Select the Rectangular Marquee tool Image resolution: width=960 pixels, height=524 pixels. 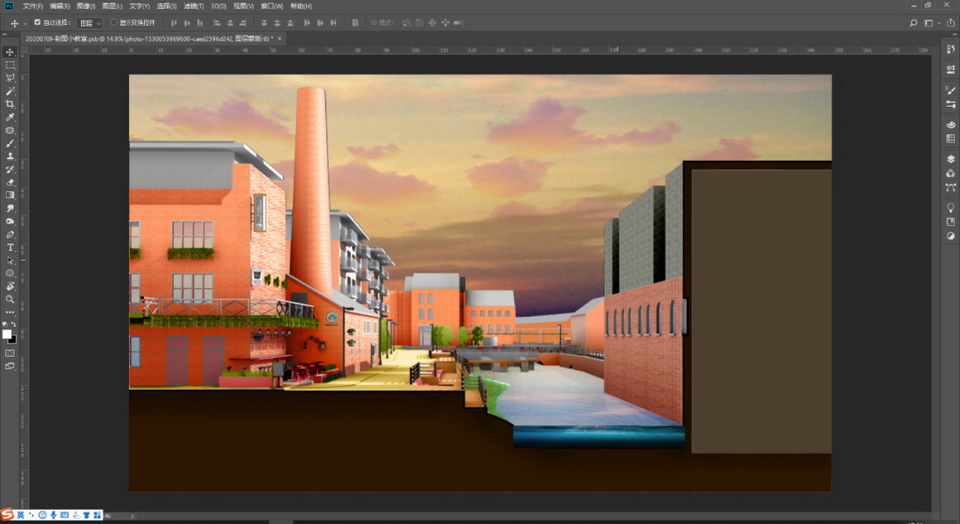pos(10,65)
